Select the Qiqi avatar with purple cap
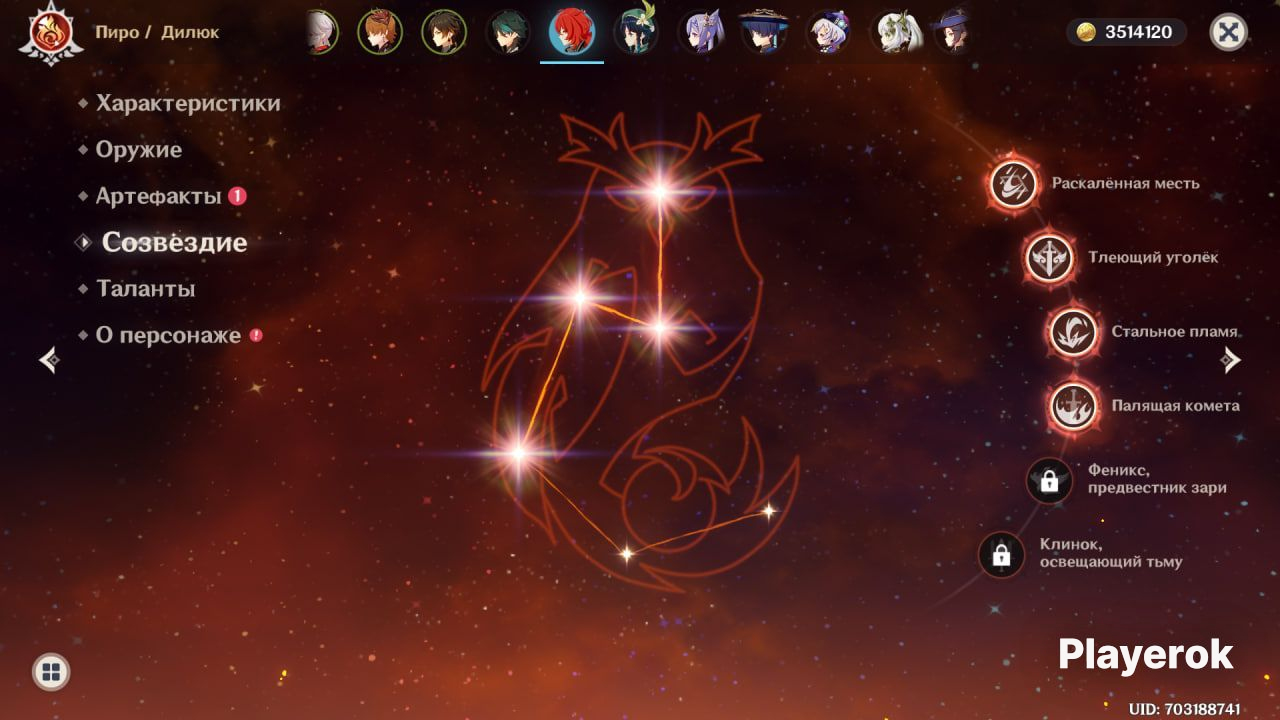The image size is (1280, 720). pos(828,32)
